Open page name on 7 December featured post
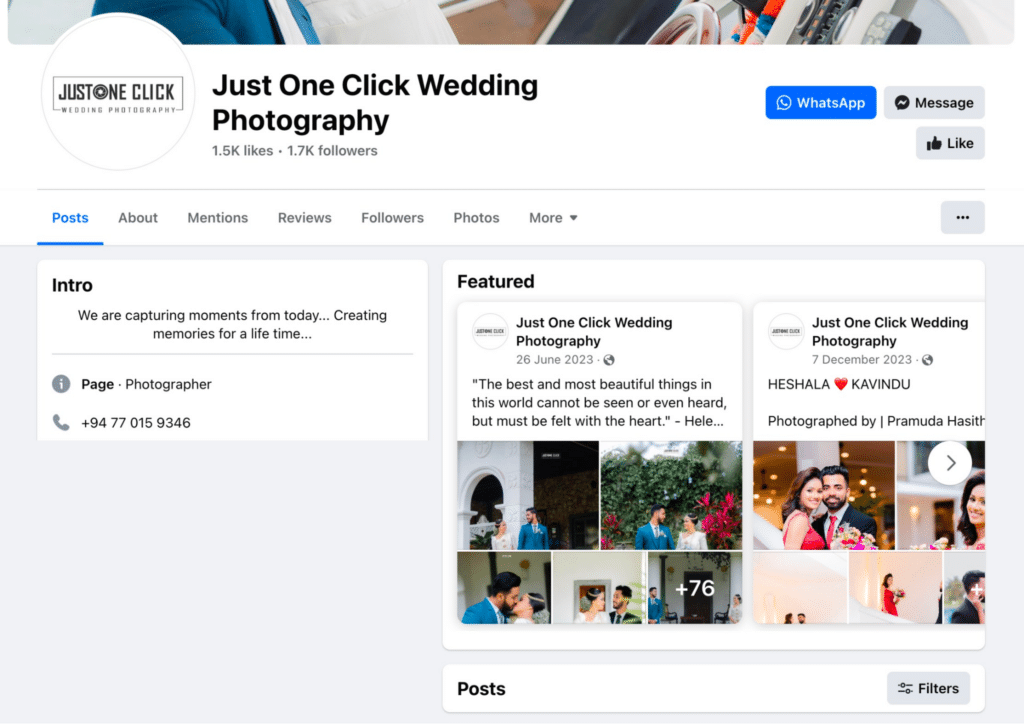The height and width of the screenshot is (724, 1024). 889,332
